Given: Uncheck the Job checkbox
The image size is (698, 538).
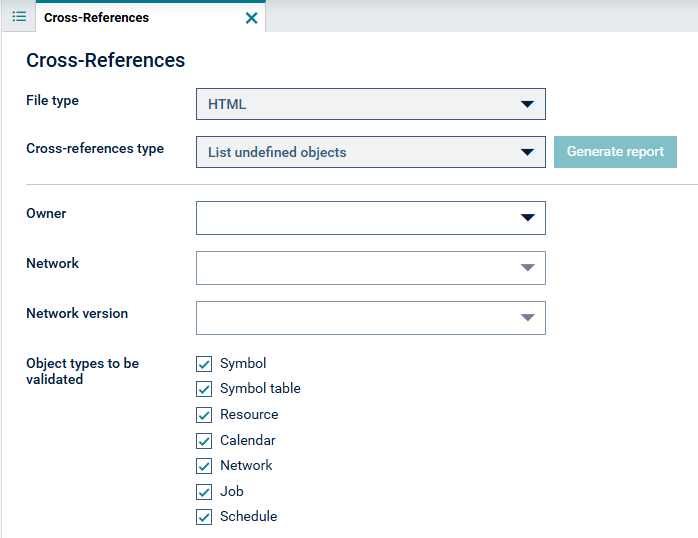Looking at the screenshot, I should 204,492.
